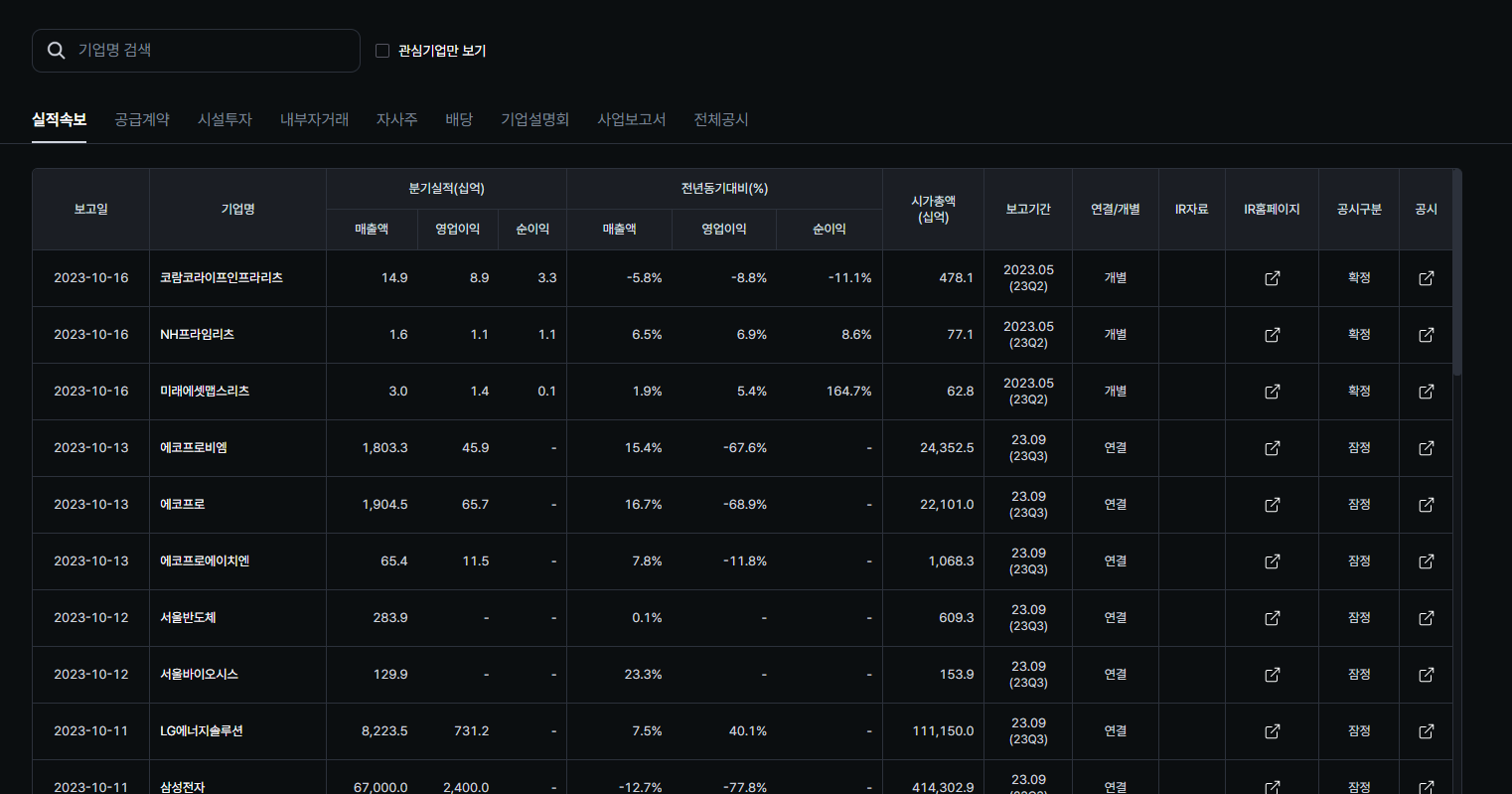Open disclosure link for 미래에셋맵스리츠
Screen dimensions: 1512x794
1427,392
